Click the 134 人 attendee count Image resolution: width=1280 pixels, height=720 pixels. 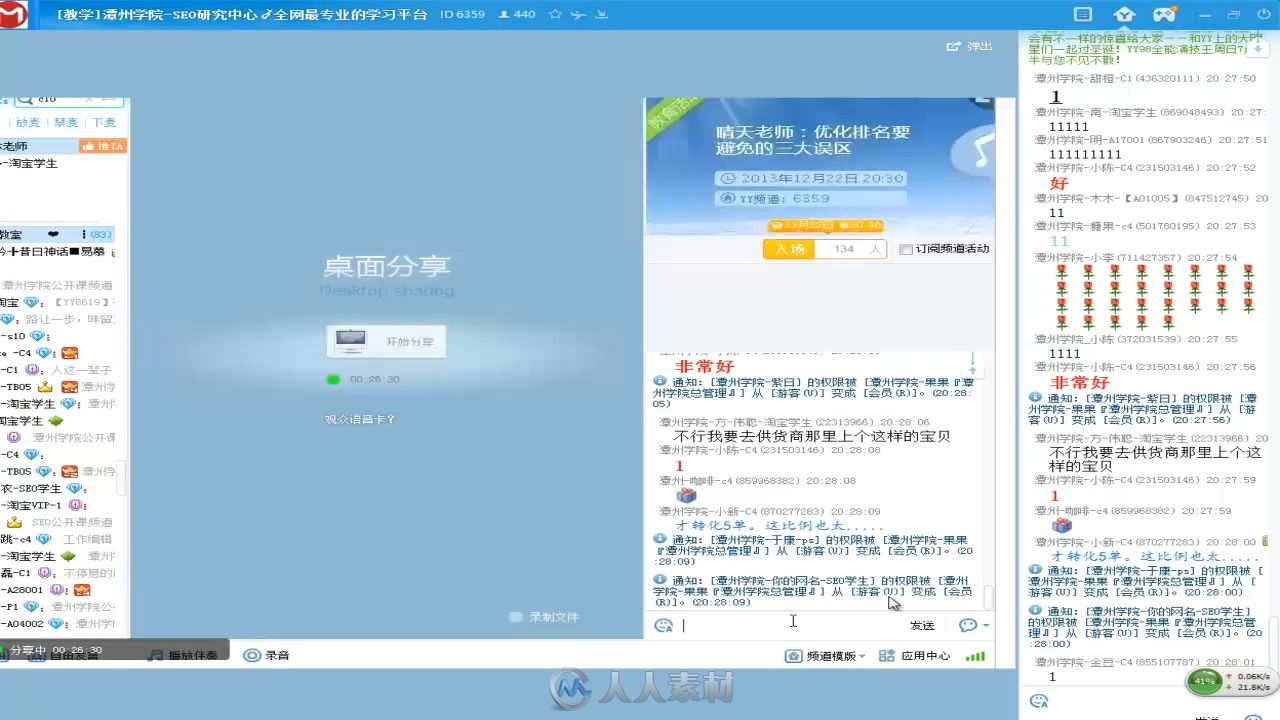(x=851, y=249)
